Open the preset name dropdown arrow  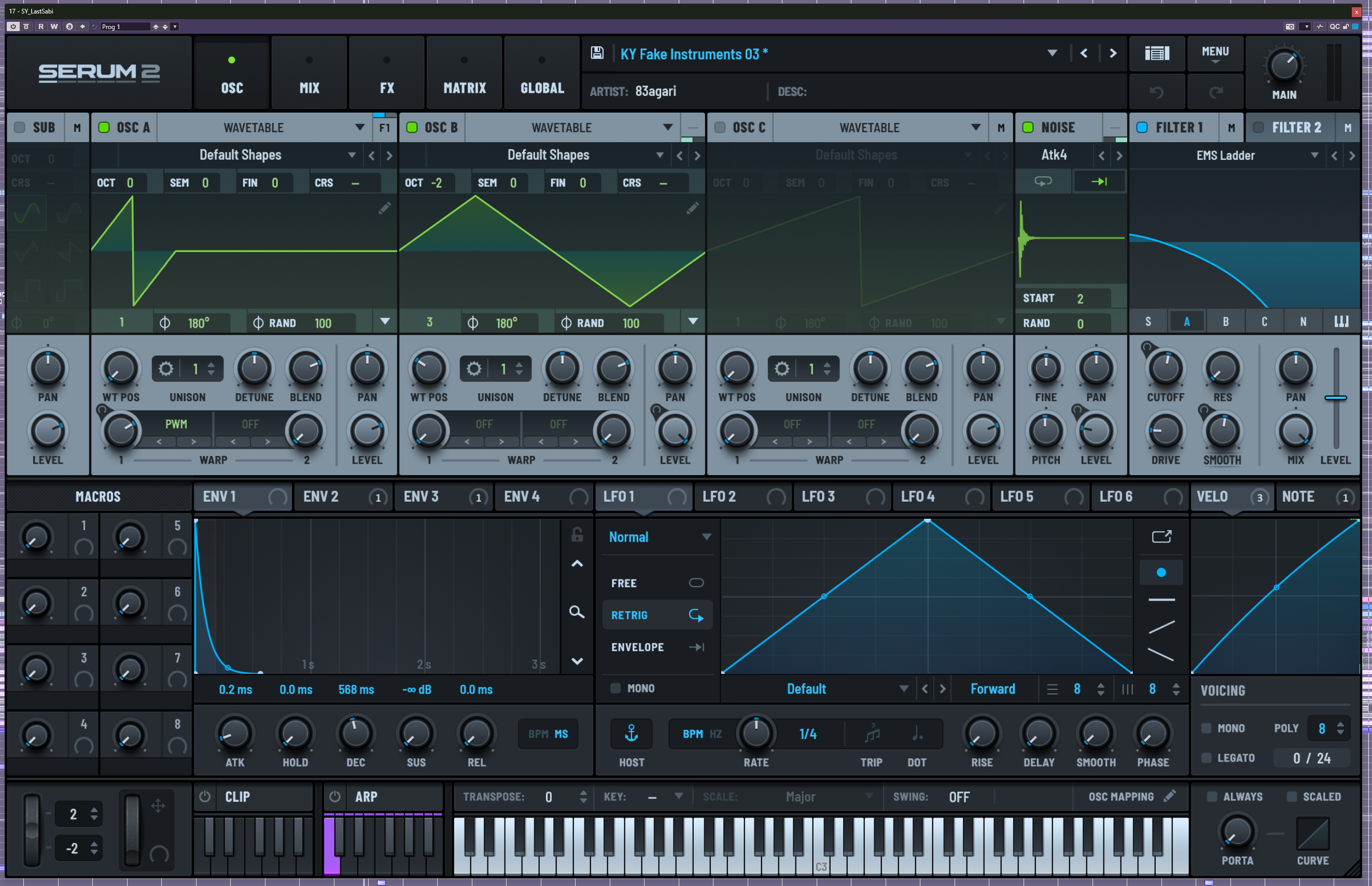click(1052, 53)
